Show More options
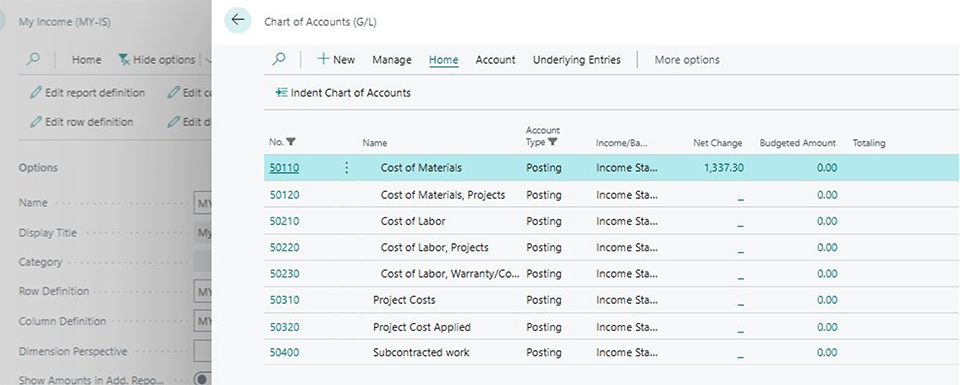This screenshot has width=960, height=385. (x=687, y=60)
